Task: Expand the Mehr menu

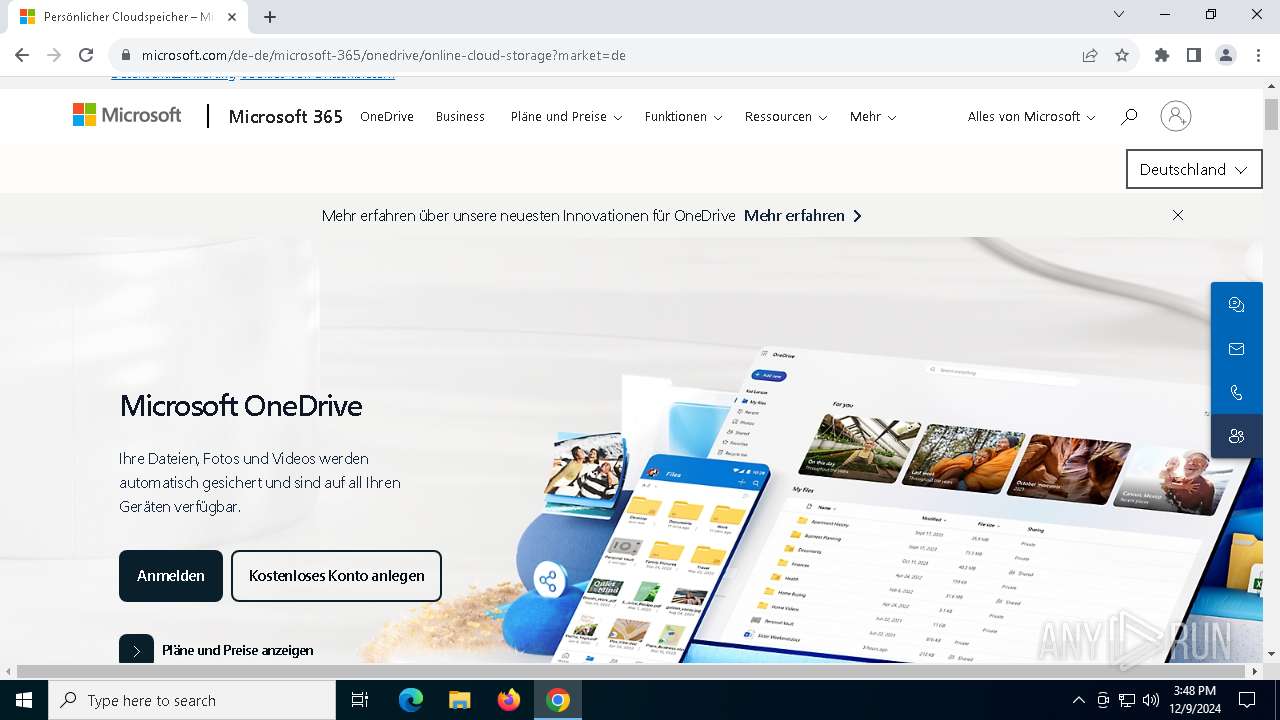Action: tap(873, 117)
